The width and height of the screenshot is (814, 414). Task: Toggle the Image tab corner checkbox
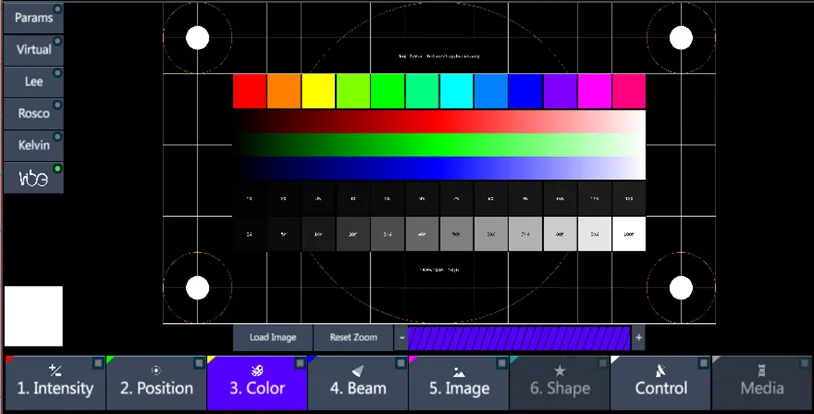point(501,363)
